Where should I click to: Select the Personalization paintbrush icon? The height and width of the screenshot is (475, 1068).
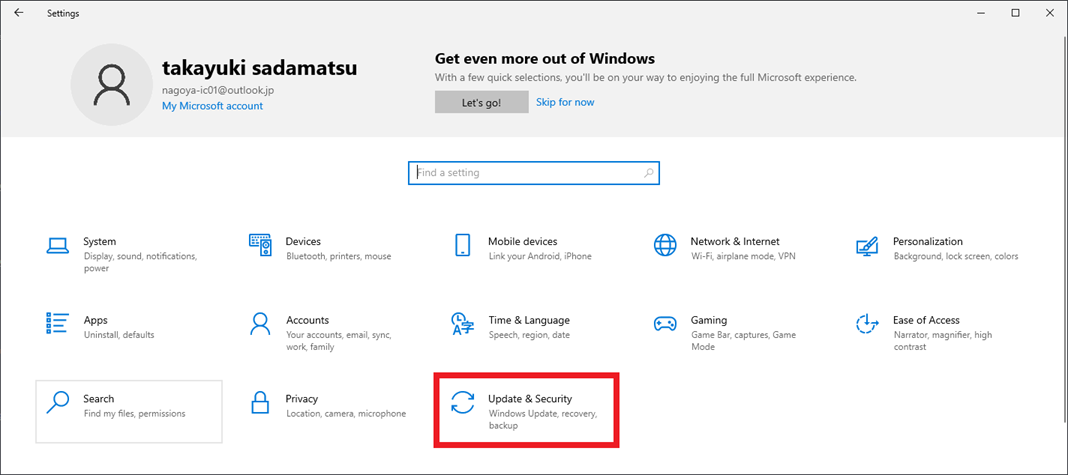pyautogui.click(x=867, y=245)
